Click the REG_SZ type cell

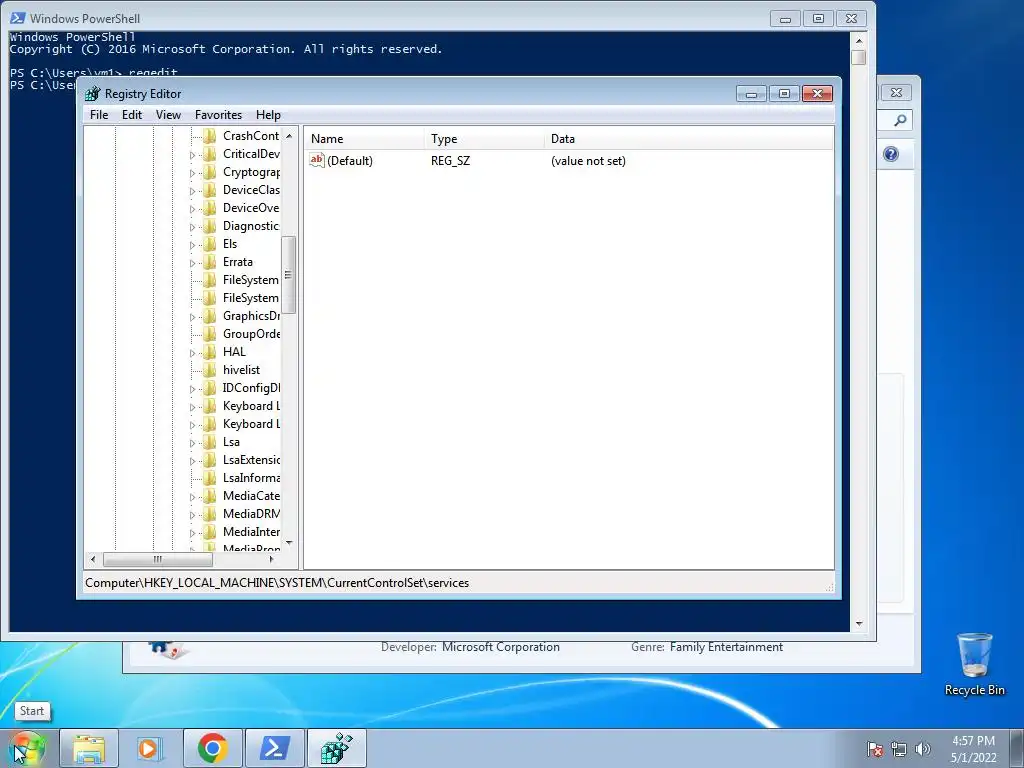450,161
